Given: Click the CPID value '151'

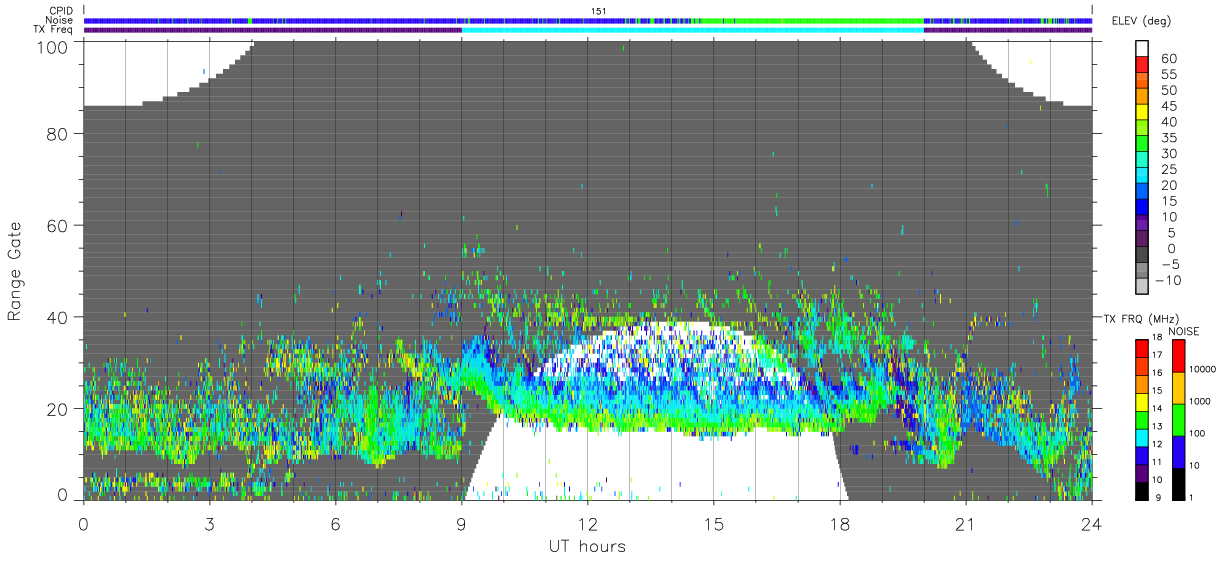Looking at the screenshot, I should (599, 11).
